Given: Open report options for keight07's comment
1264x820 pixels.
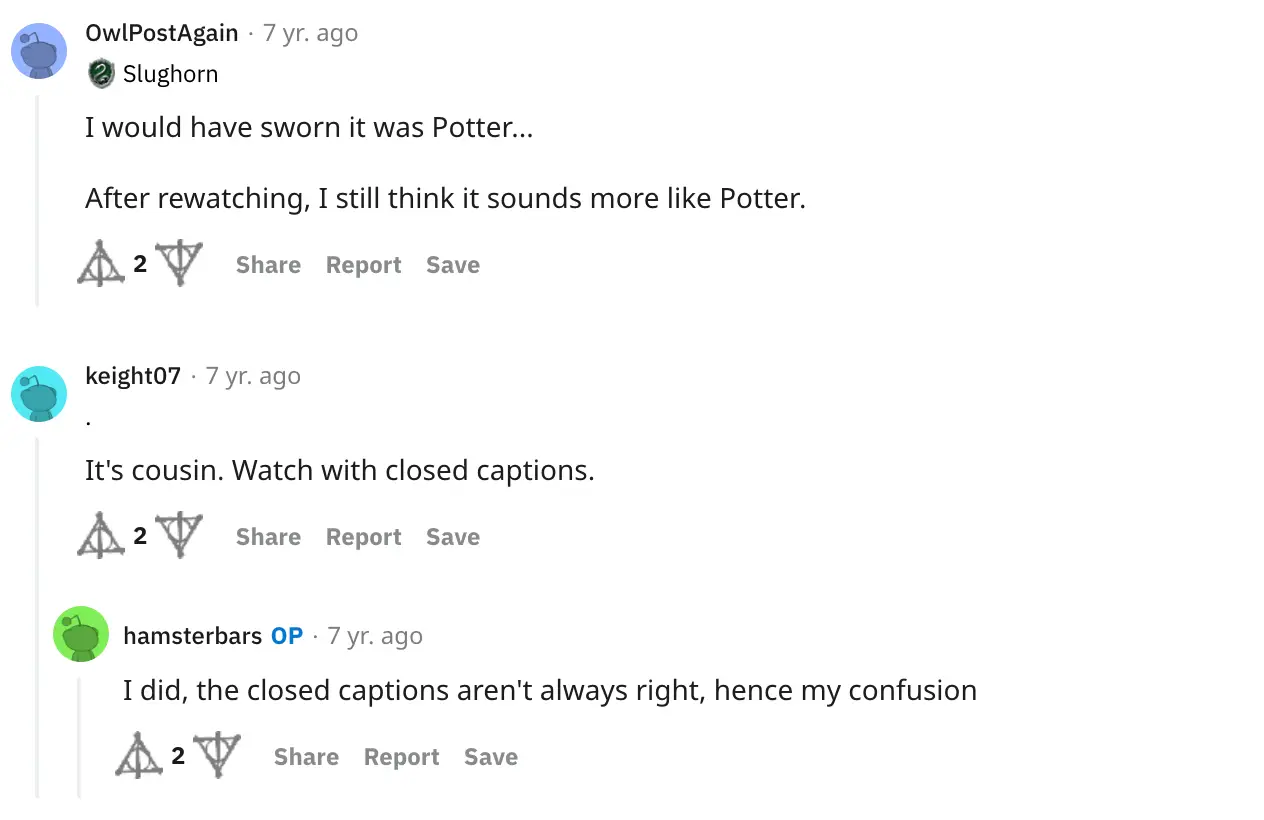Looking at the screenshot, I should [x=363, y=537].
